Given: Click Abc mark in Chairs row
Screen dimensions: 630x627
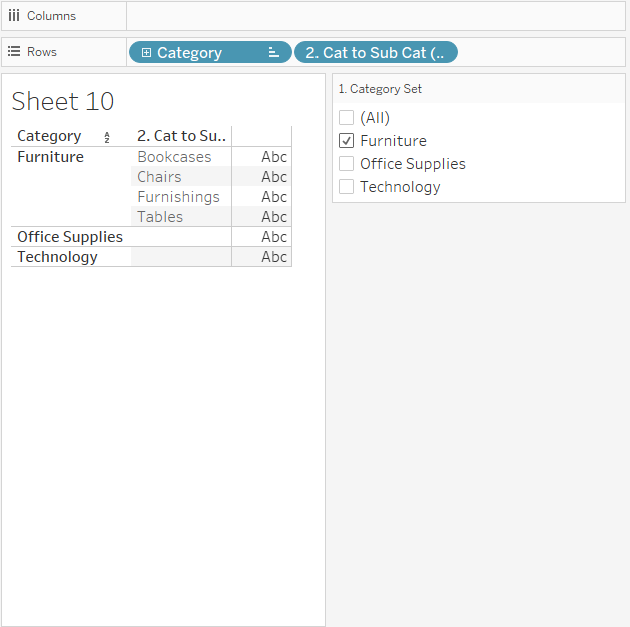Looking at the screenshot, I should [273, 177].
